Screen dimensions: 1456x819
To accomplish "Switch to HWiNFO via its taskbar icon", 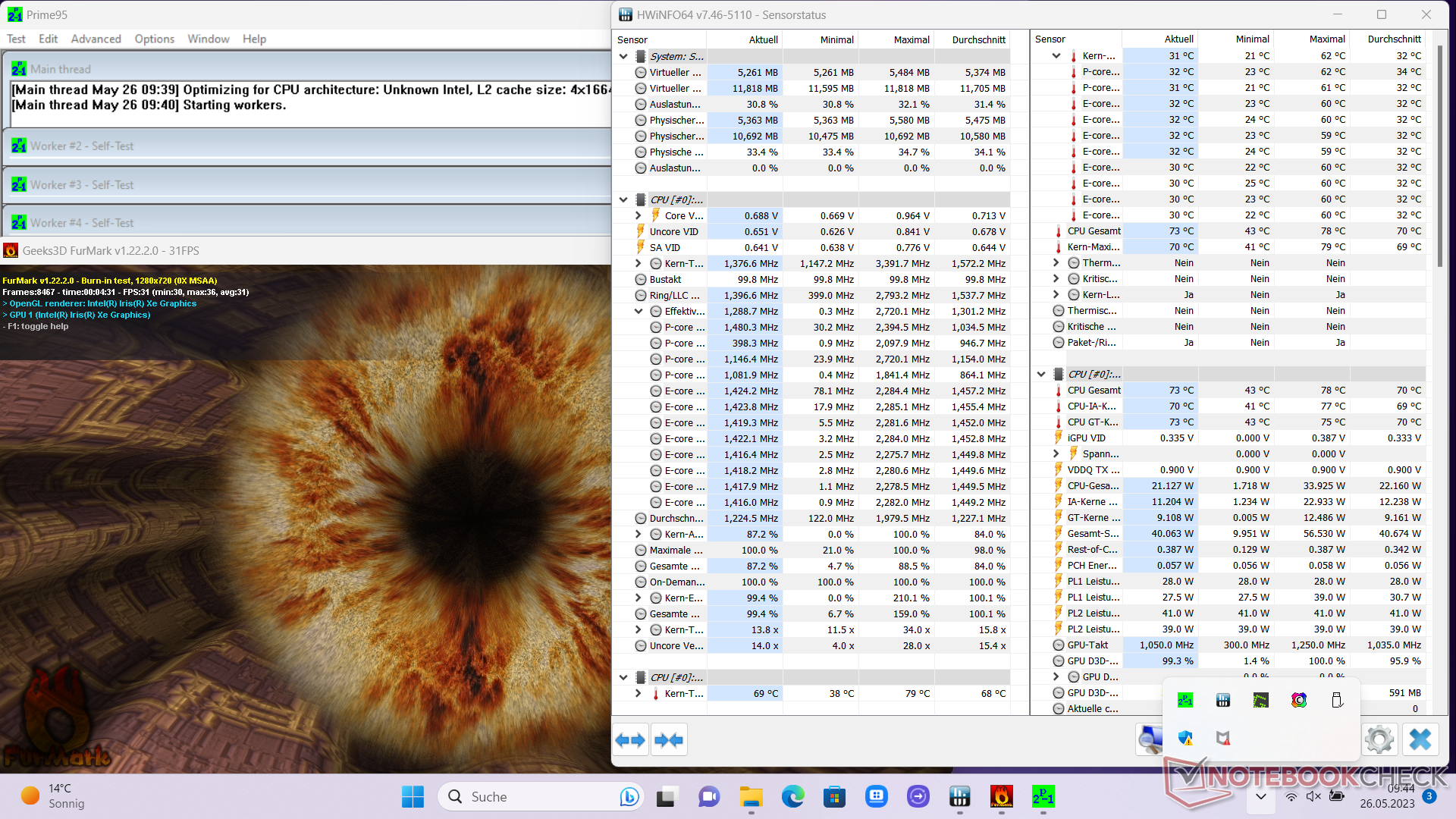I will 960,796.
